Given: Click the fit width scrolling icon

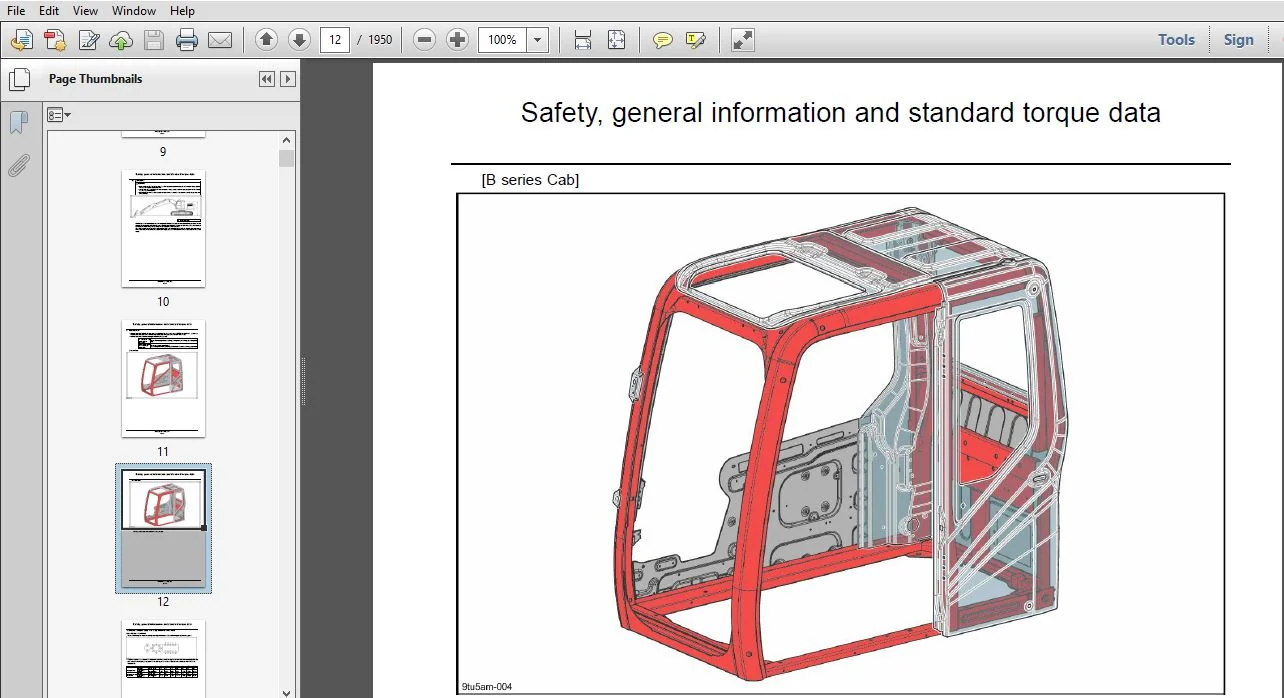Looking at the screenshot, I should [583, 40].
